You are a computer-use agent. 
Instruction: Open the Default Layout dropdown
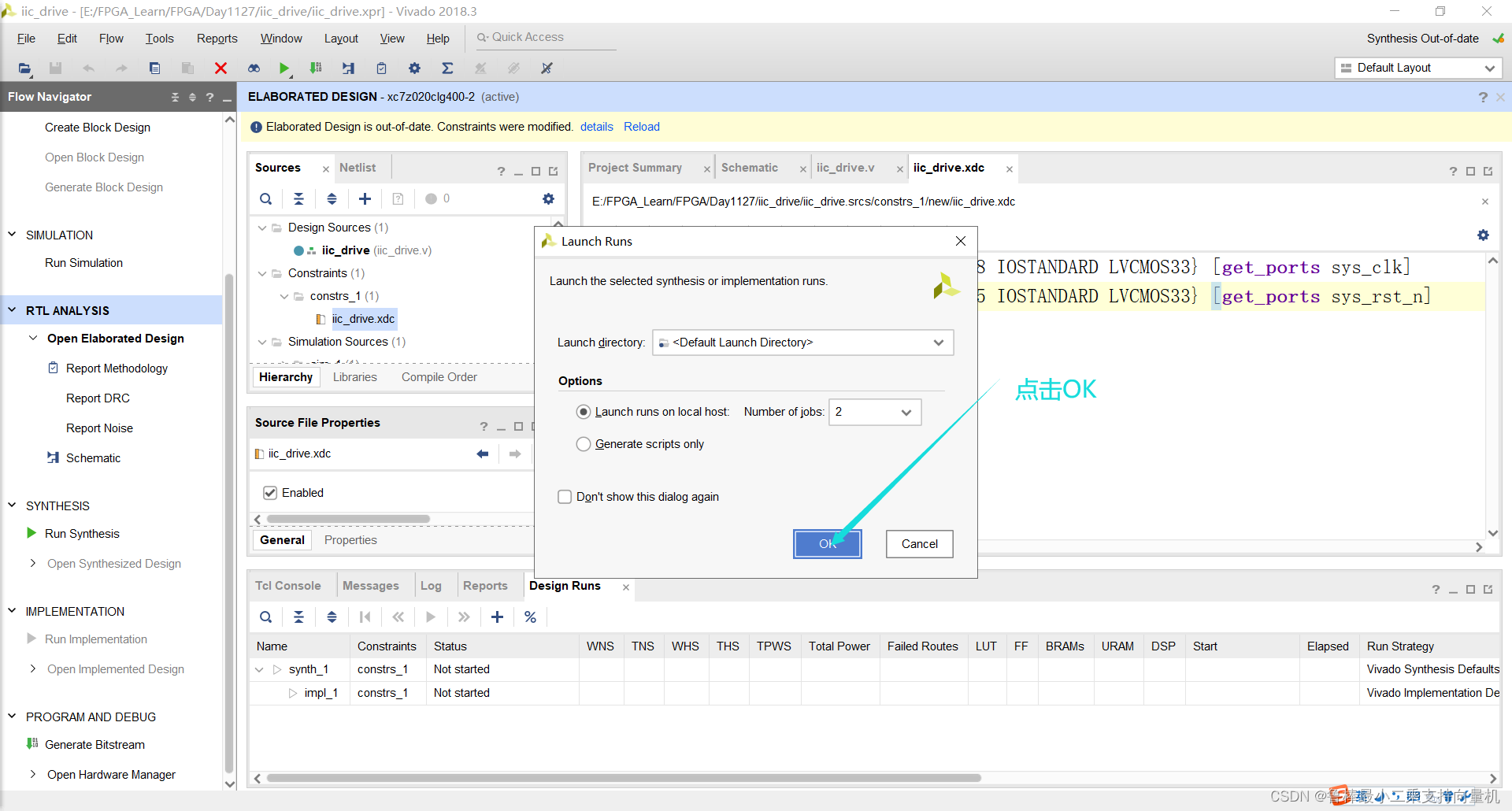(x=1418, y=68)
